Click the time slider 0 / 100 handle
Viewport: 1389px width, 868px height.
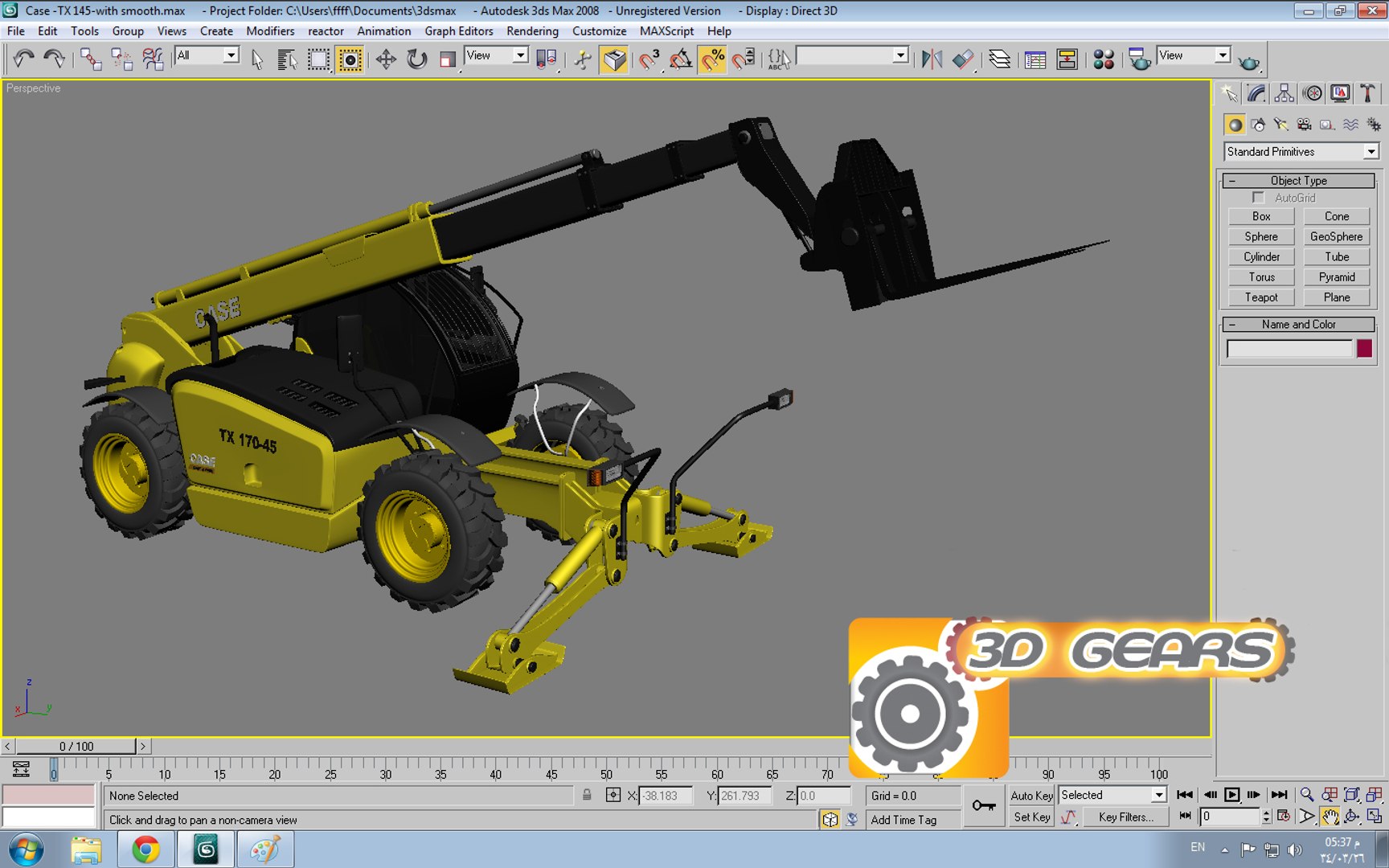76,747
